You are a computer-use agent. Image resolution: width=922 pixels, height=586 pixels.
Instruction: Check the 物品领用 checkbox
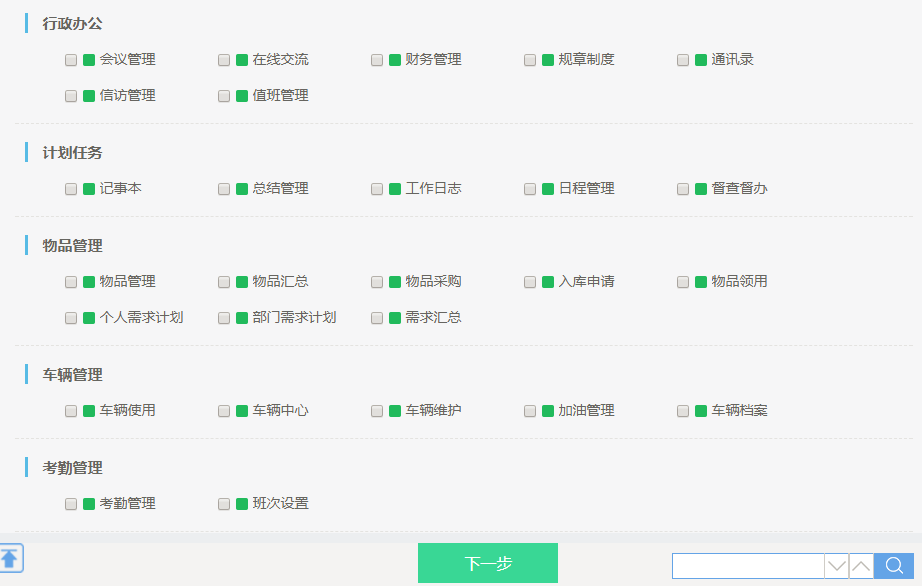(683, 282)
